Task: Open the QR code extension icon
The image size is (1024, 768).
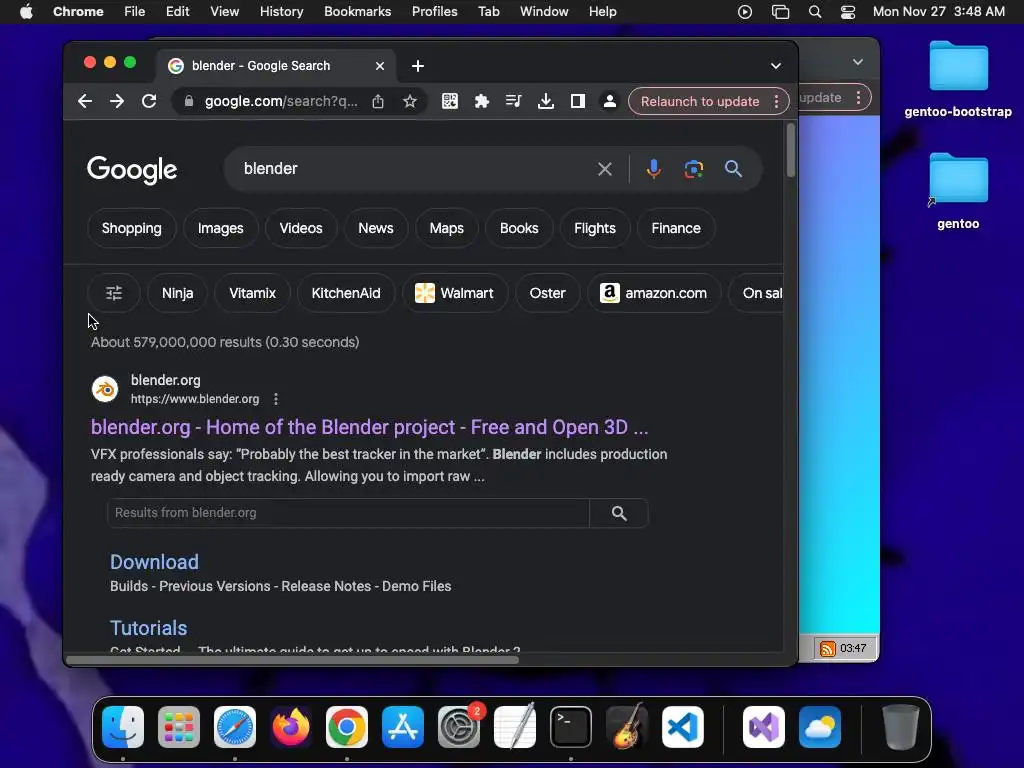Action: pyautogui.click(x=450, y=101)
